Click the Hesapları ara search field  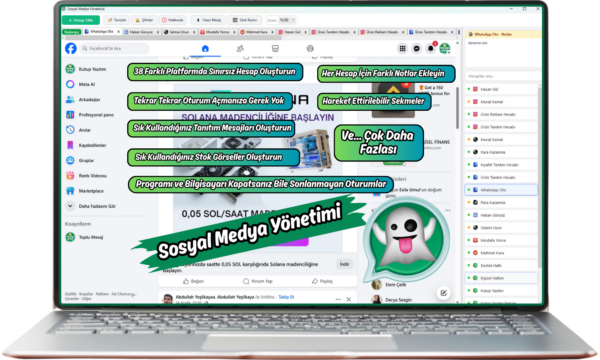pos(502,76)
